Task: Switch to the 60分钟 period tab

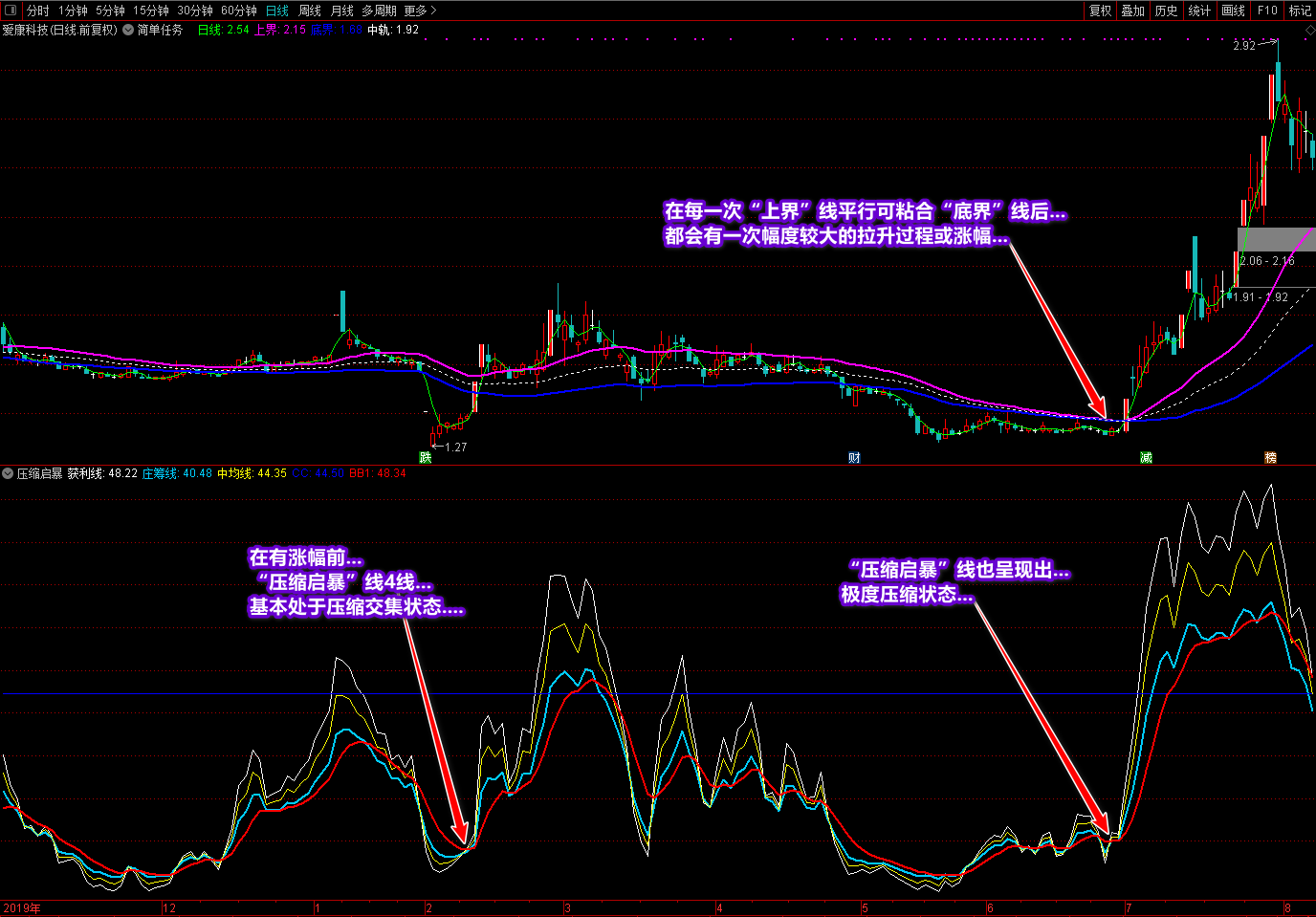Action: (x=238, y=11)
